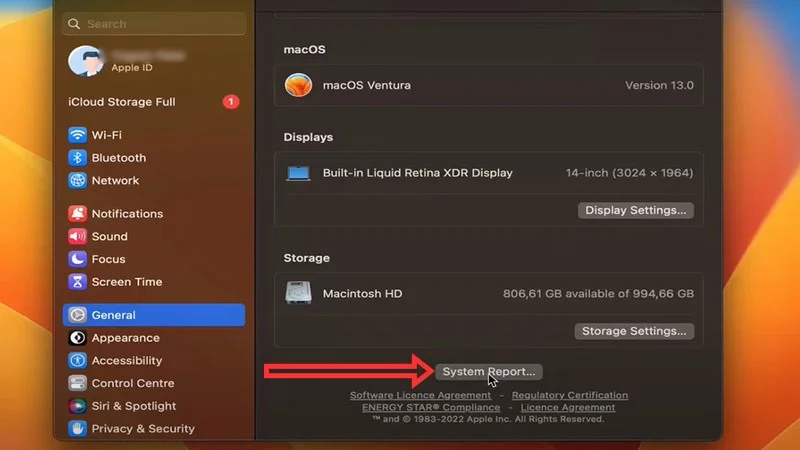The height and width of the screenshot is (450, 800).
Task: Click the Control Centre icon
Action: pyautogui.click(x=77, y=383)
